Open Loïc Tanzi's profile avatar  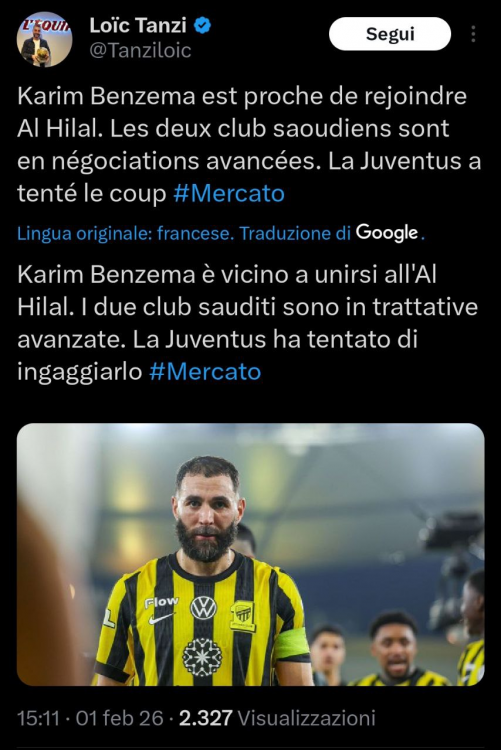click(44, 39)
